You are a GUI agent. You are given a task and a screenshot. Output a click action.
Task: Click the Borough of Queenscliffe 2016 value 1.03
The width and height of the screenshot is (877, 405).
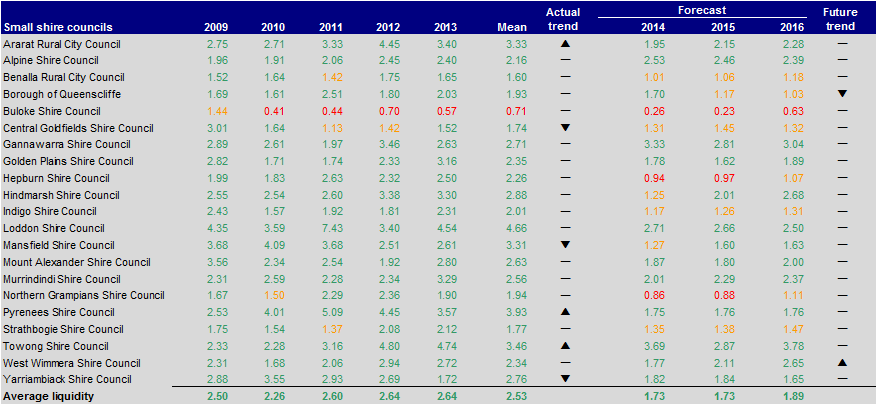(795, 94)
